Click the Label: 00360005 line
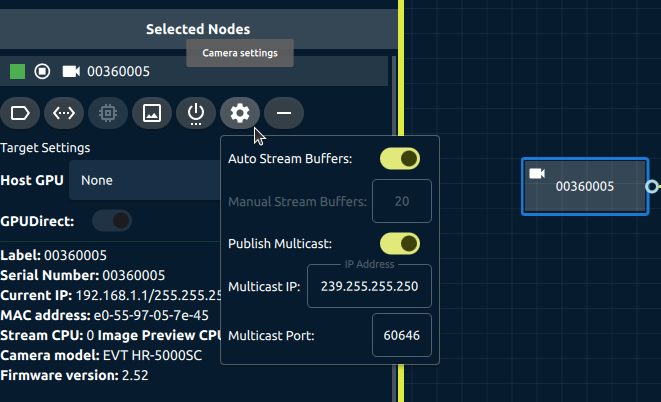 (54, 255)
